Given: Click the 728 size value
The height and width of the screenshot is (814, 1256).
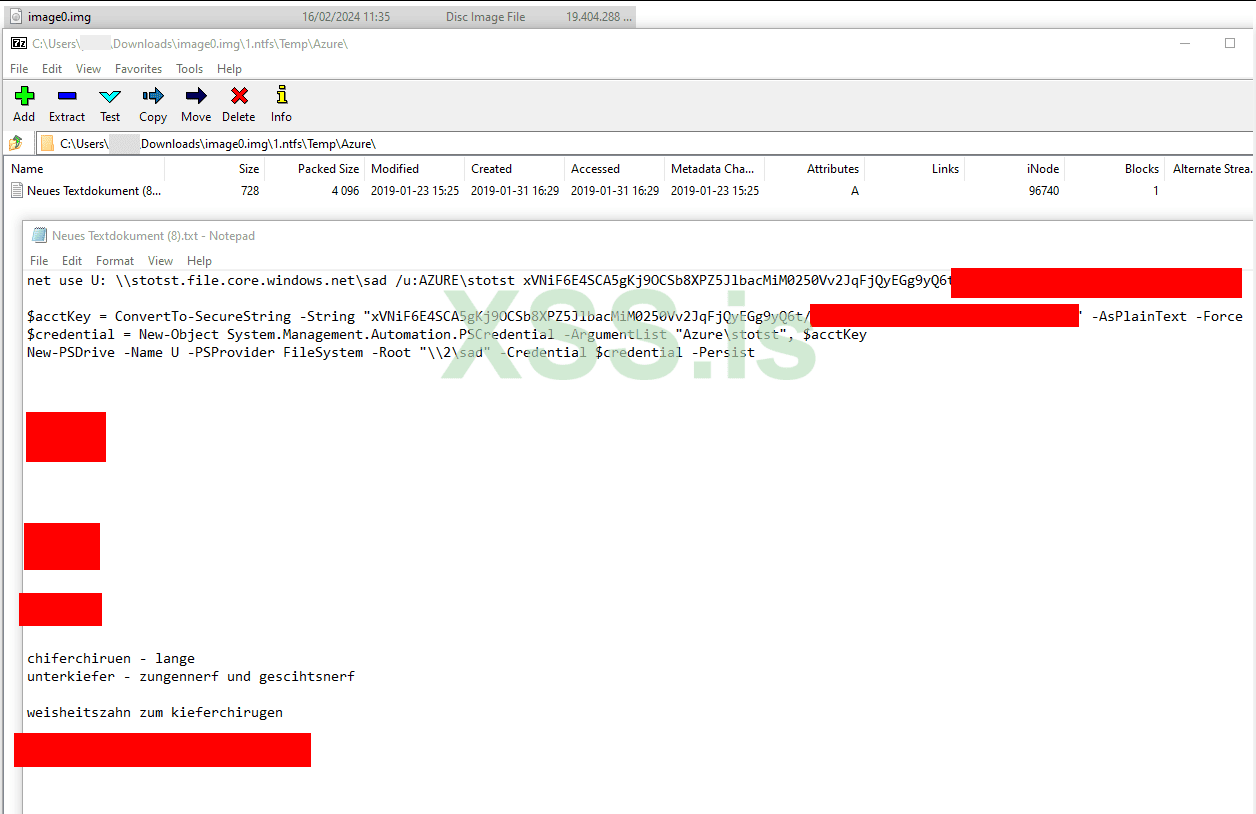Looking at the screenshot, I should tap(250, 190).
